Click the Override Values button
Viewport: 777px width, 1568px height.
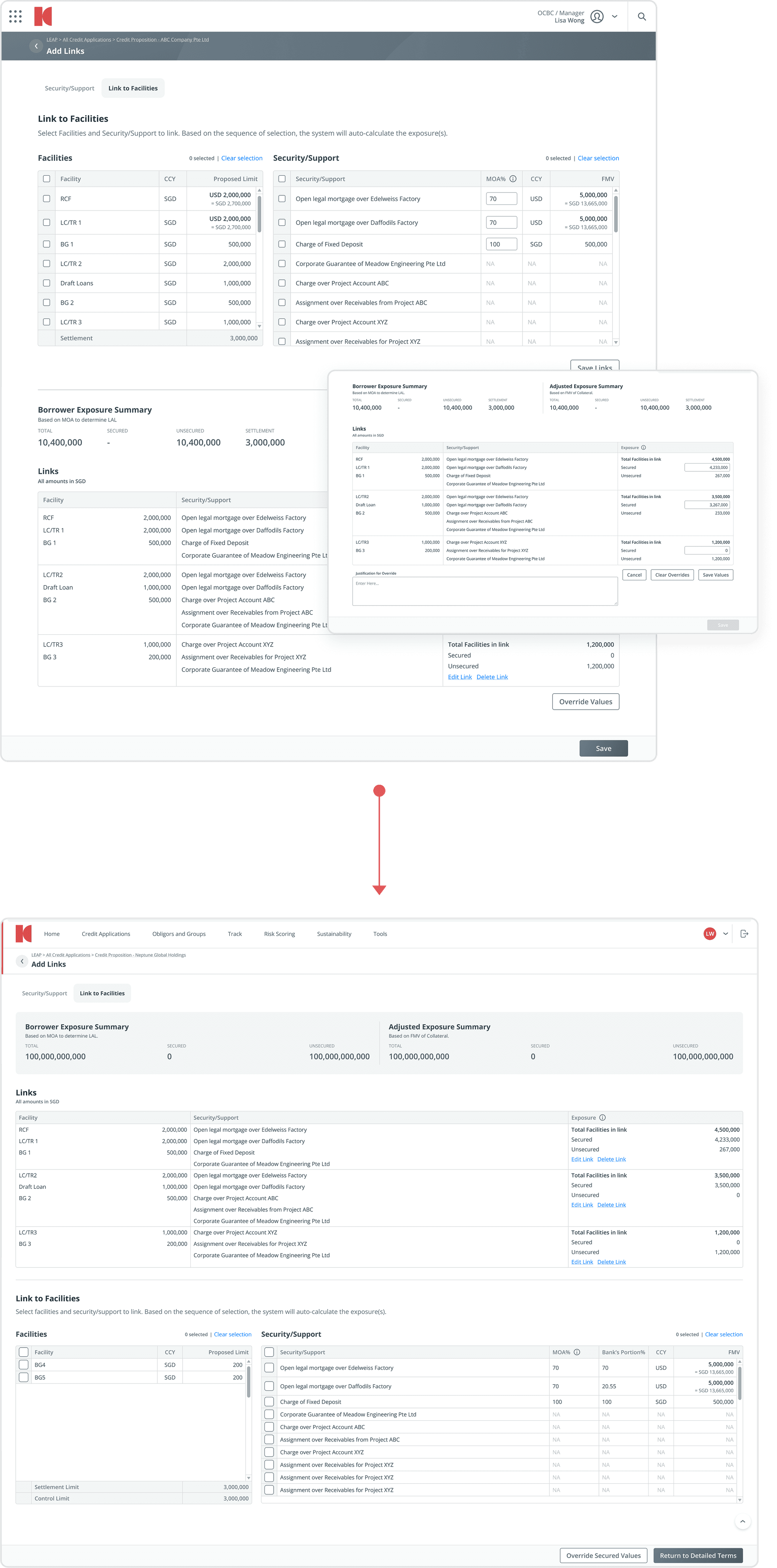[585, 702]
